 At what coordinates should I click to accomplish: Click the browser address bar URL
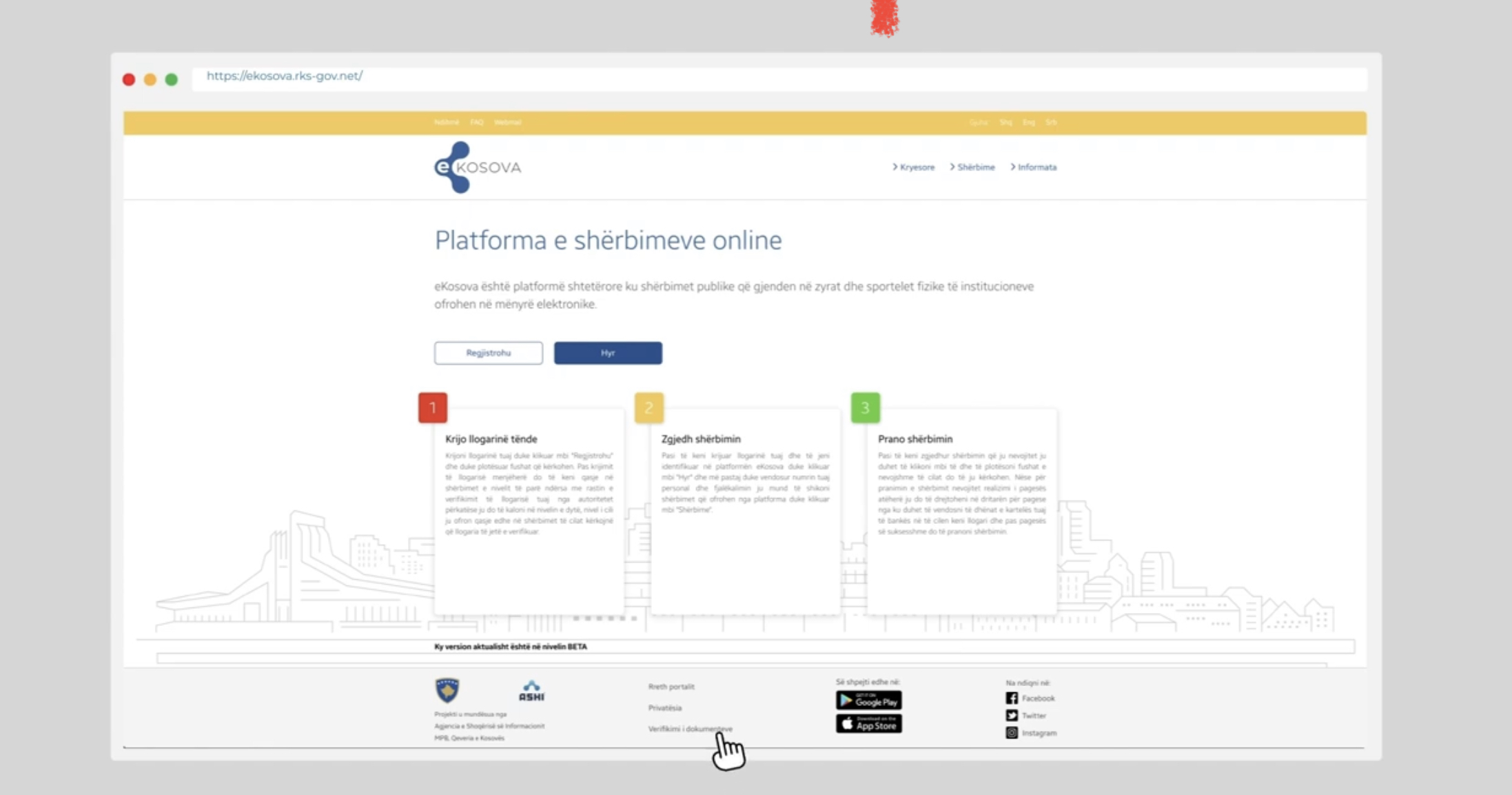(285, 76)
